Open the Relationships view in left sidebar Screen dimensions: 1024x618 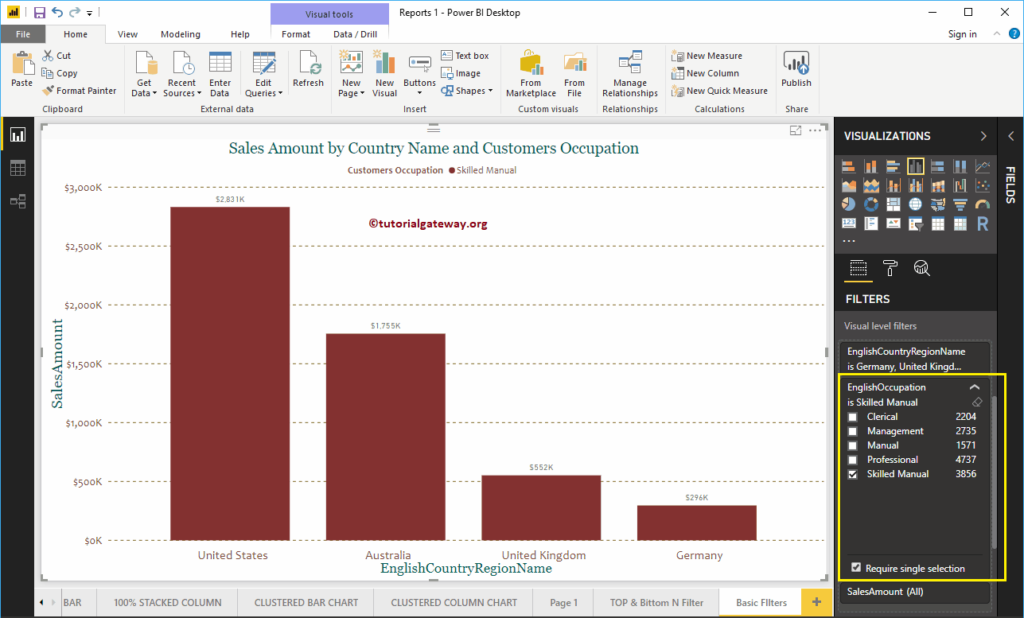point(18,201)
